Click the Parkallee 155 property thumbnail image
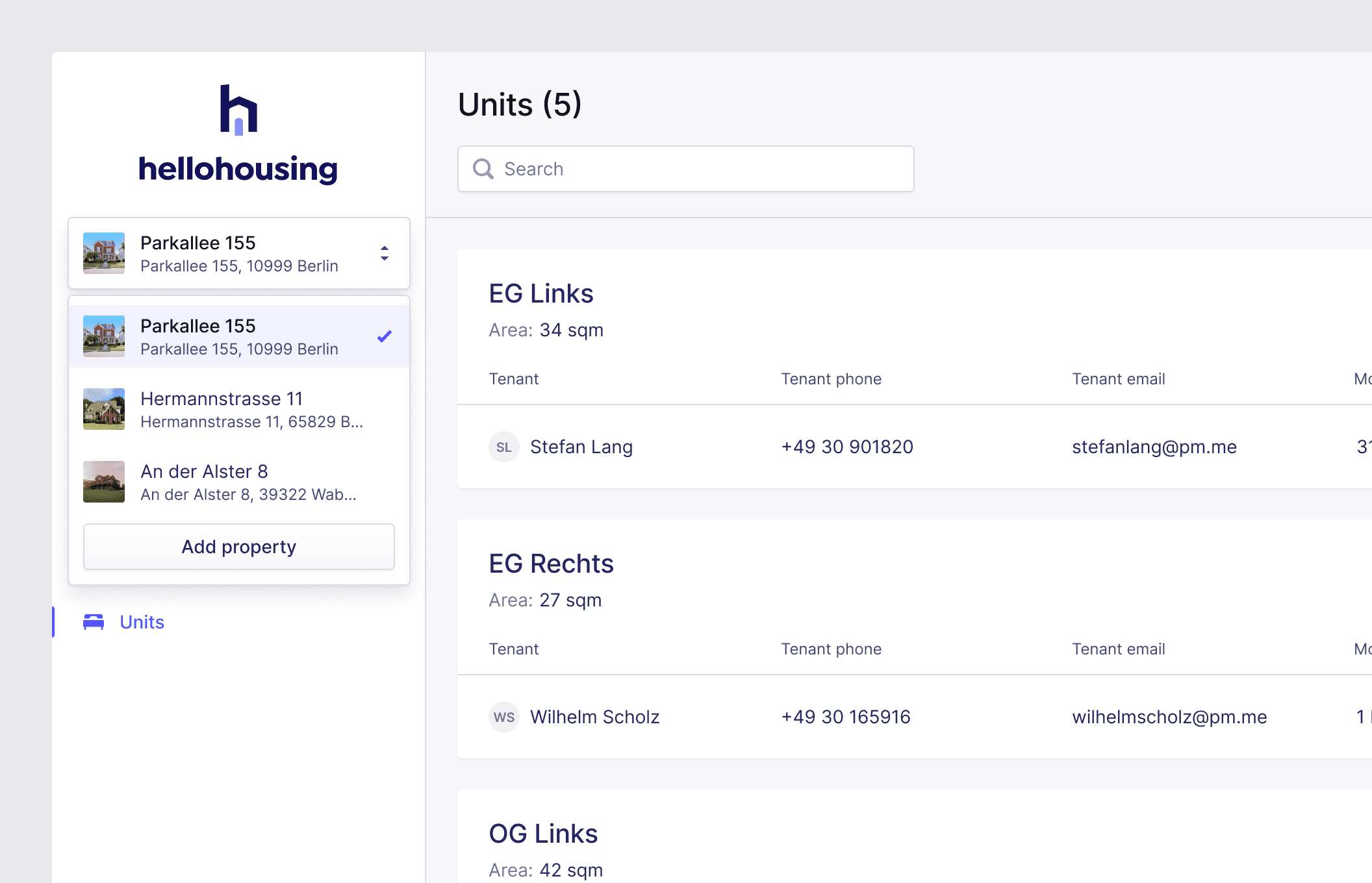This screenshot has width=1372, height=883. pyautogui.click(x=104, y=253)
